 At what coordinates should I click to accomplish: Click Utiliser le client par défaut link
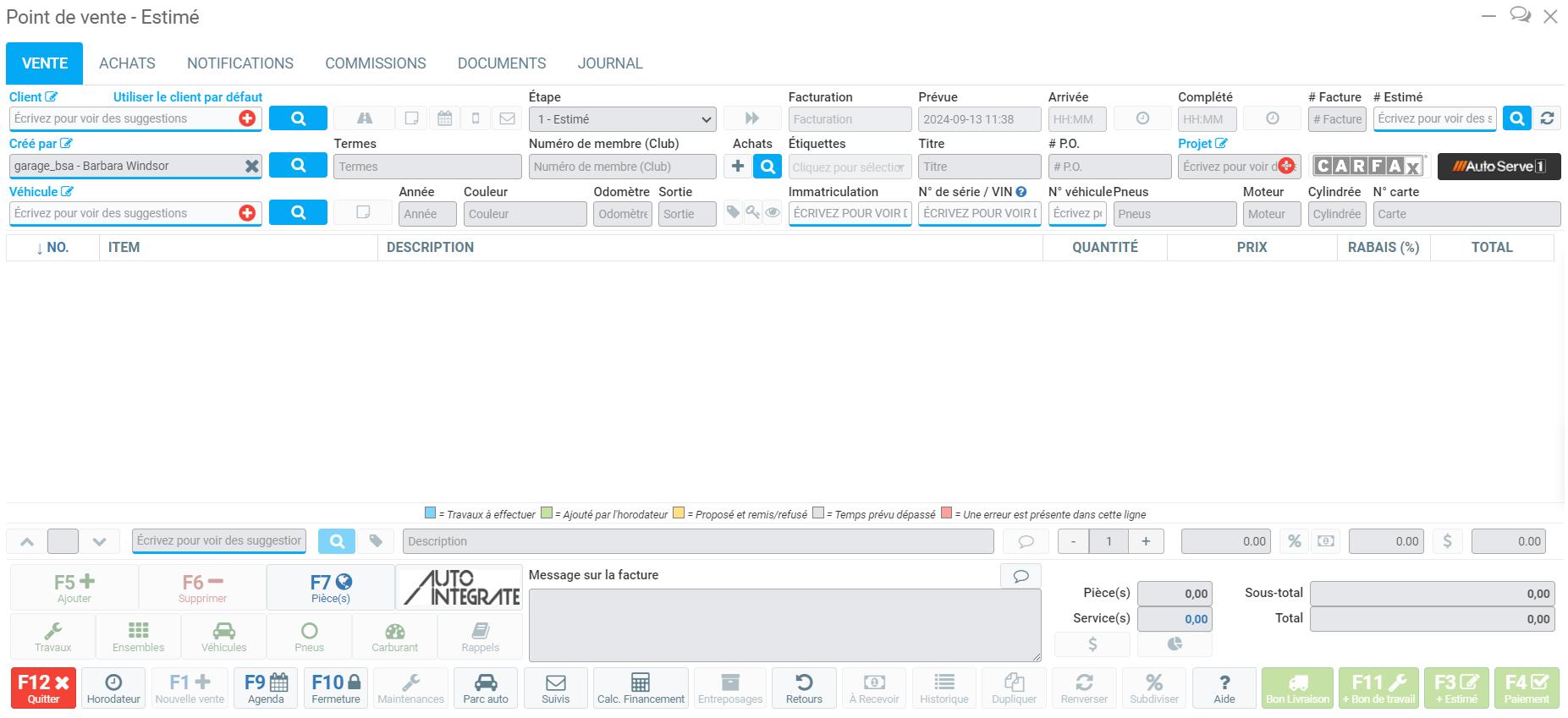coord(188,97)
